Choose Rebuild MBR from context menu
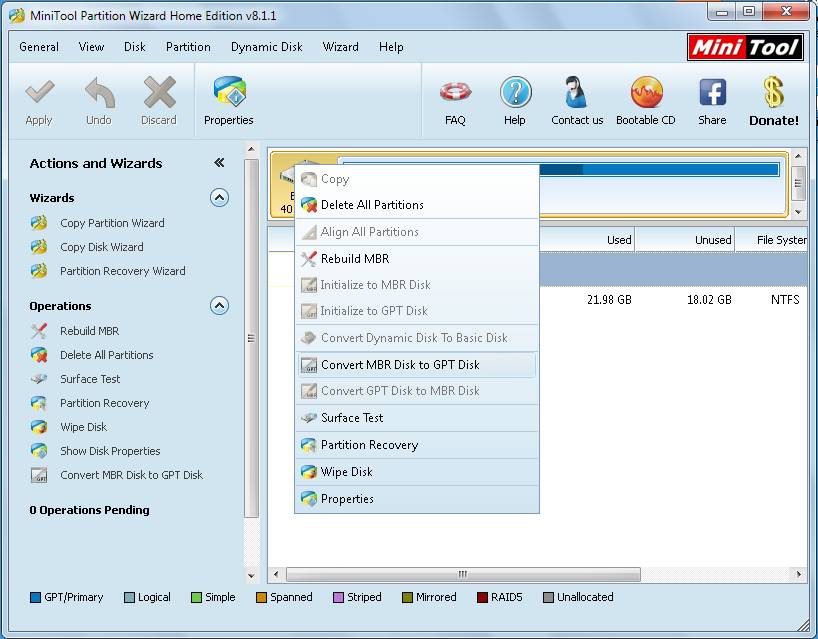The width and height of the screenshot is (818, 639). [417, 259]
